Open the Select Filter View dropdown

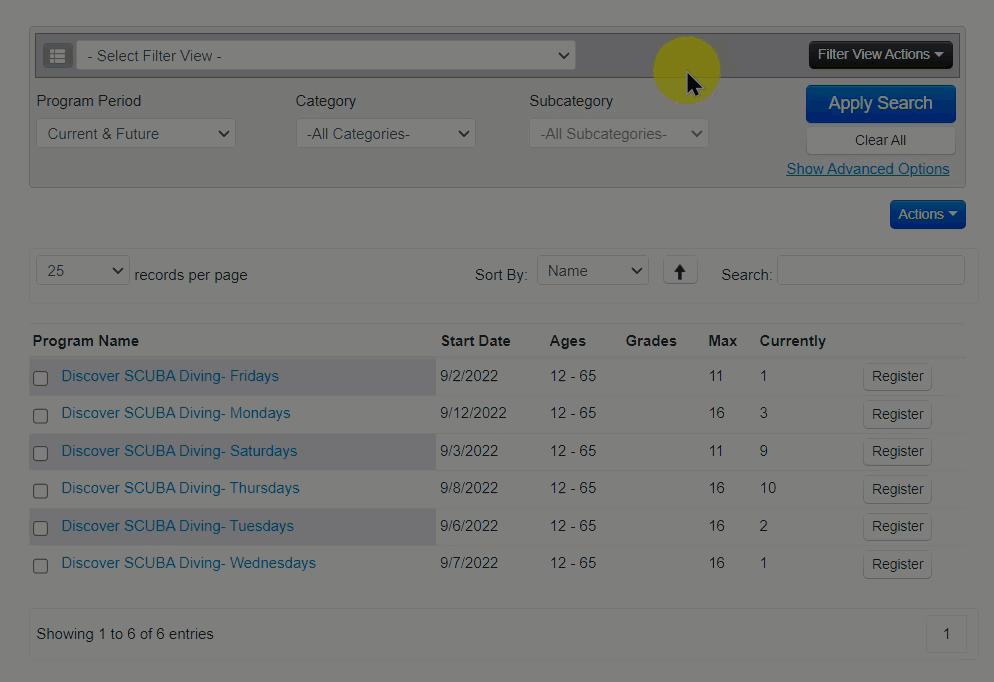(326, 56)
